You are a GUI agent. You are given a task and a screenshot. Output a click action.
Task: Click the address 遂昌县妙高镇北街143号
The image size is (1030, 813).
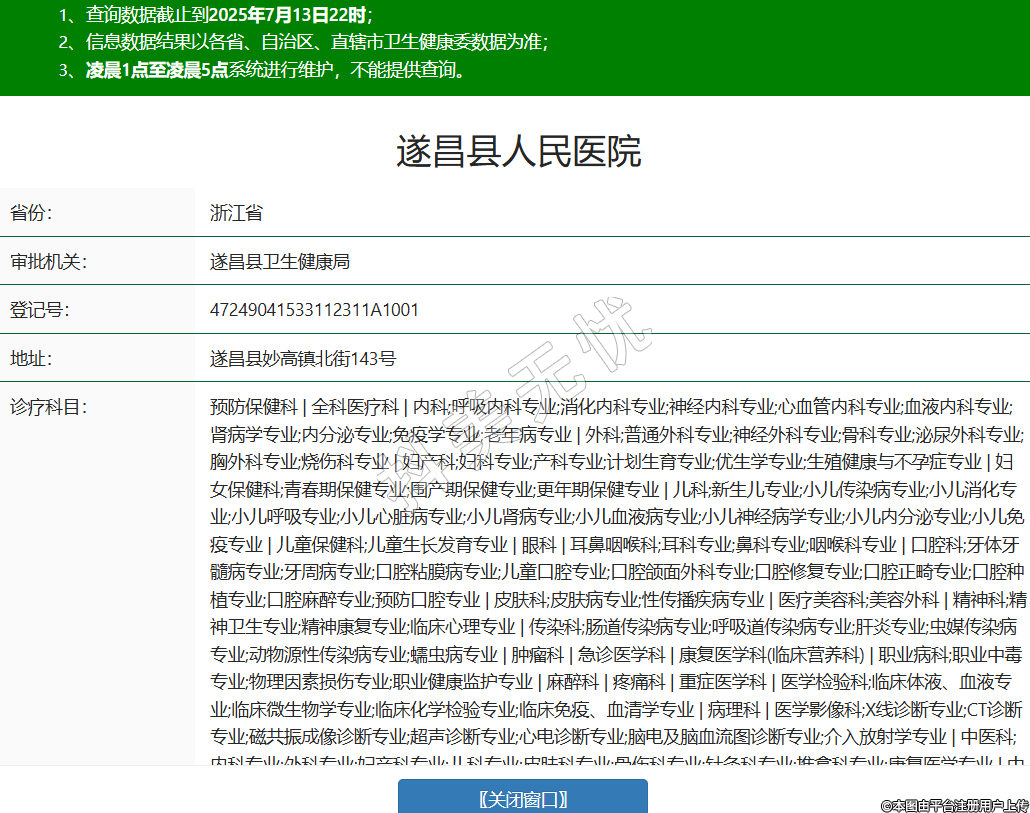[303, 358]
